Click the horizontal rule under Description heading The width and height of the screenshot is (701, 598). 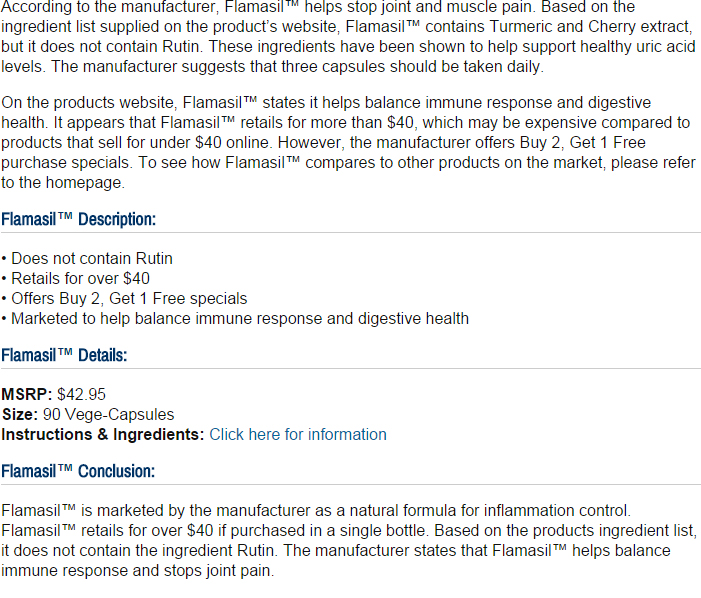[350, 232]
